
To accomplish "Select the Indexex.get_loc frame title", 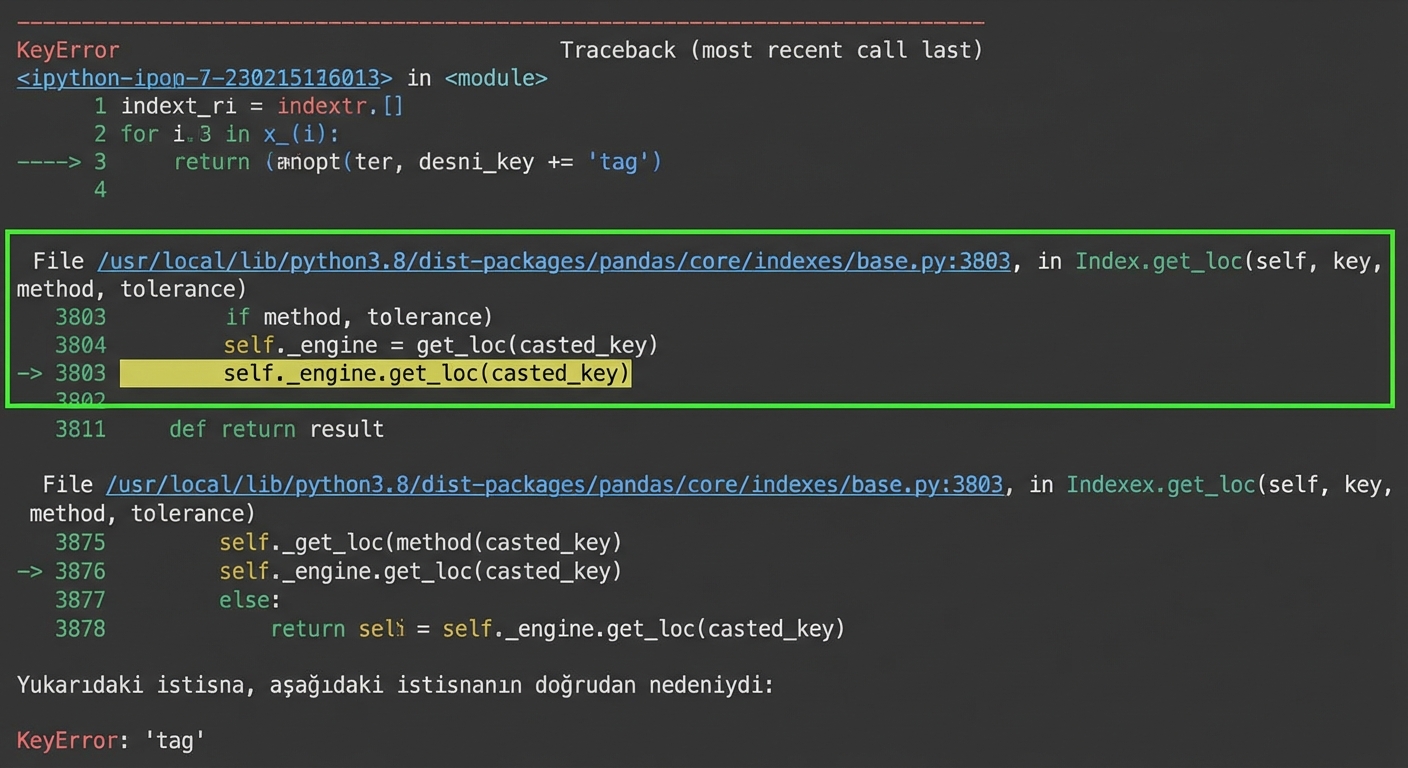I will 1160,485.
